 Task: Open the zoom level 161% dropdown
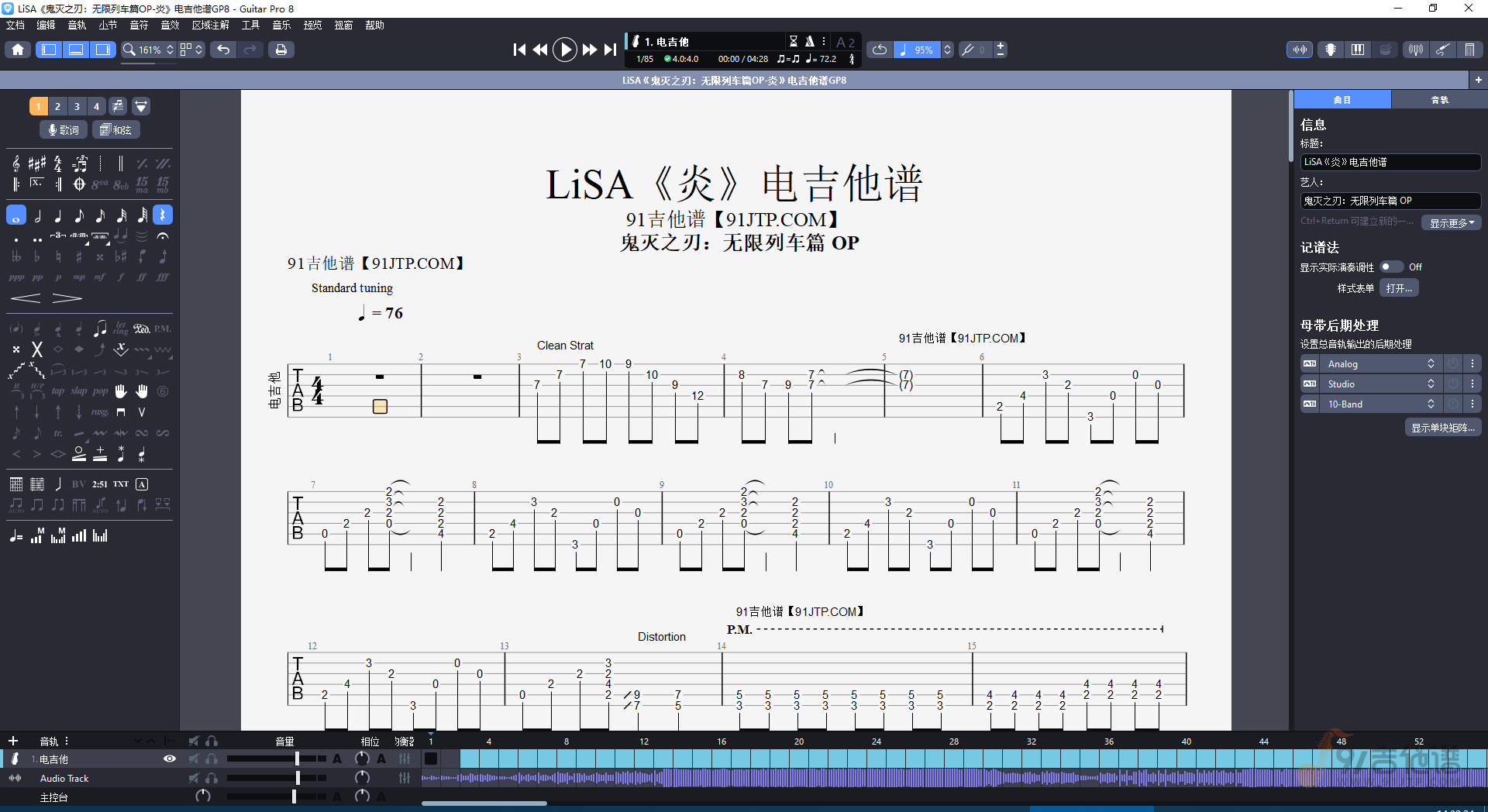click(x=149, y=50)
